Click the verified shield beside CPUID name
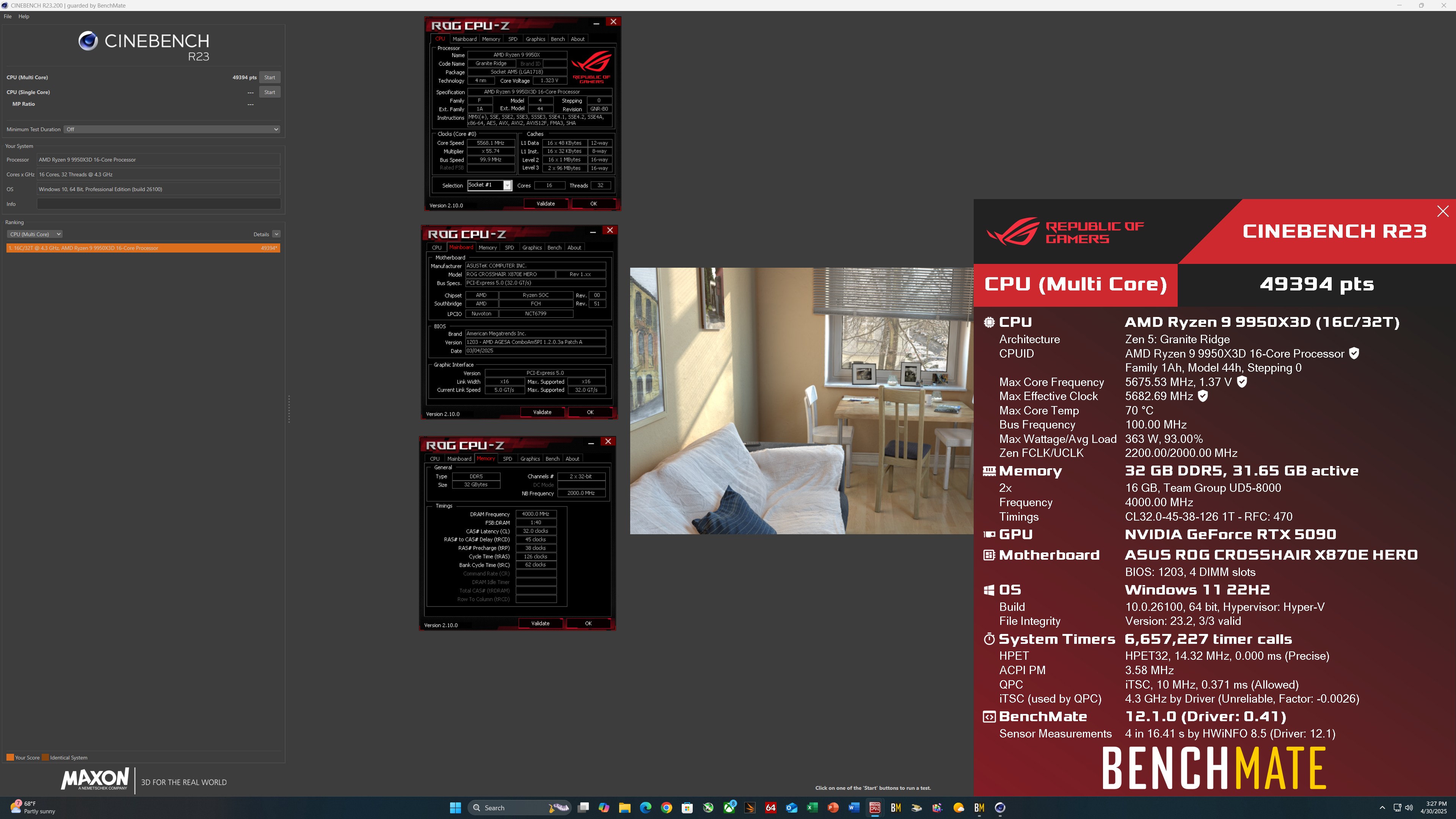The width and height of the screenshot is (1456, 819). click(1354, 353)
